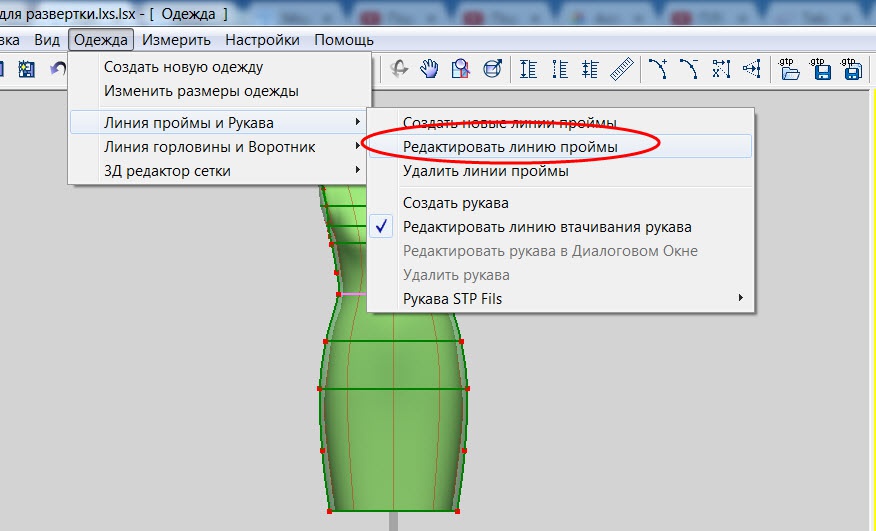Select Создать рукава
The width and height of the screenshot is (876, 531).
click(455, 202)
